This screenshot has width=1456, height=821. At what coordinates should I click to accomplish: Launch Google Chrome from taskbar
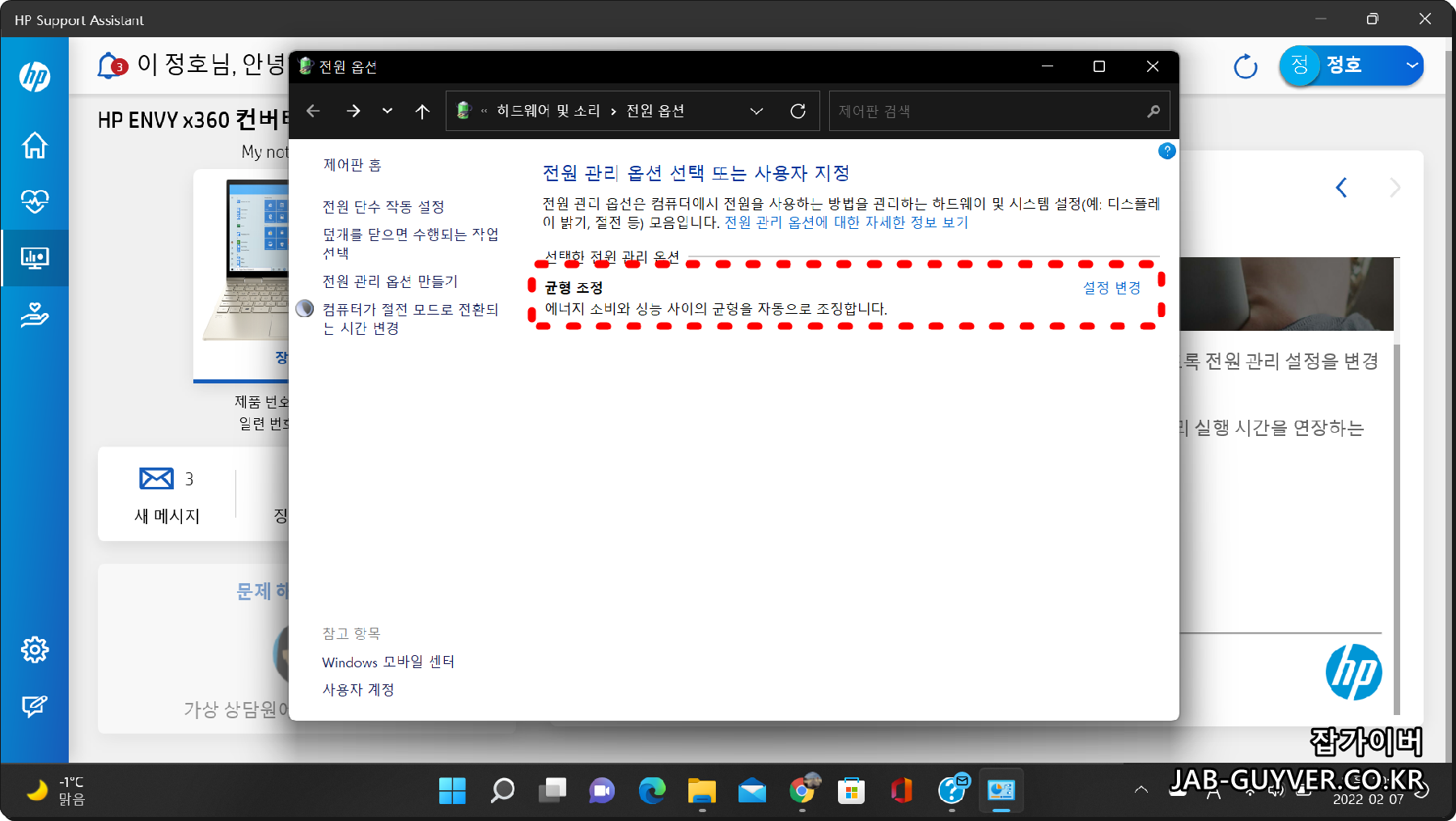tap(802, 790)
